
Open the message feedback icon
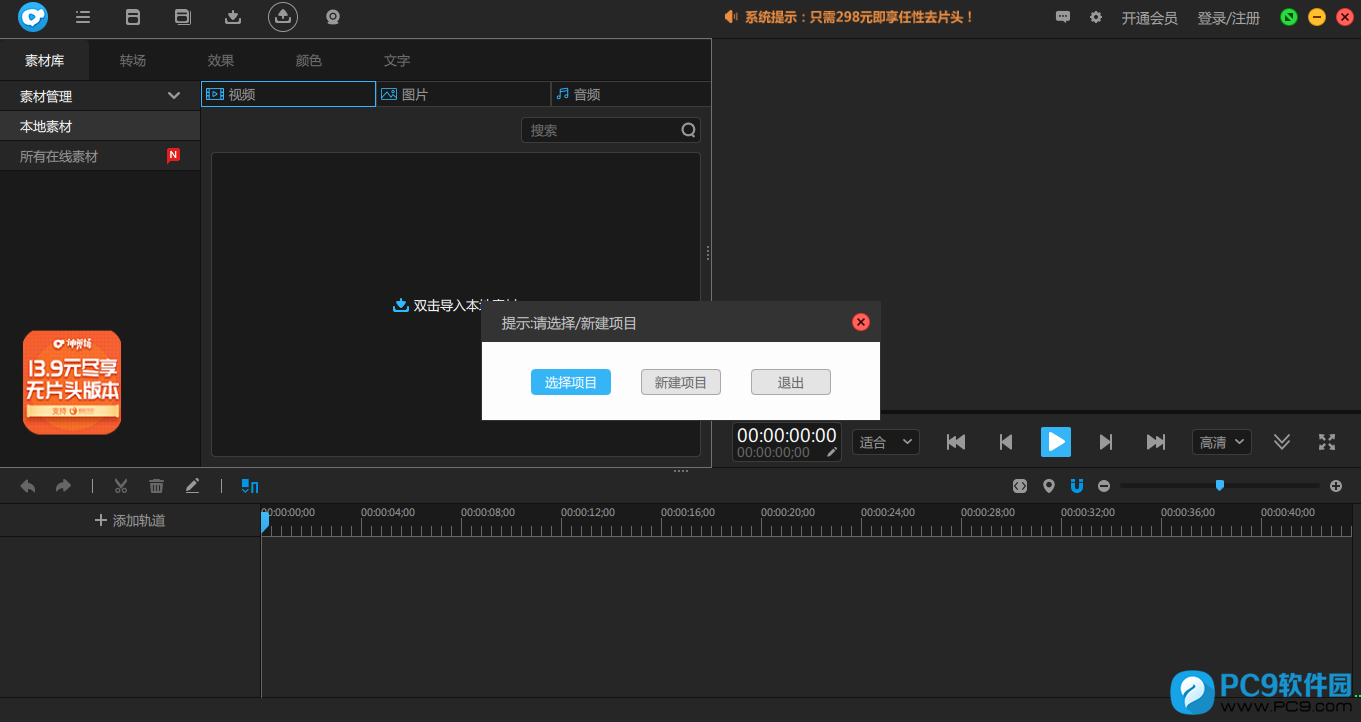click(1063, 17)
